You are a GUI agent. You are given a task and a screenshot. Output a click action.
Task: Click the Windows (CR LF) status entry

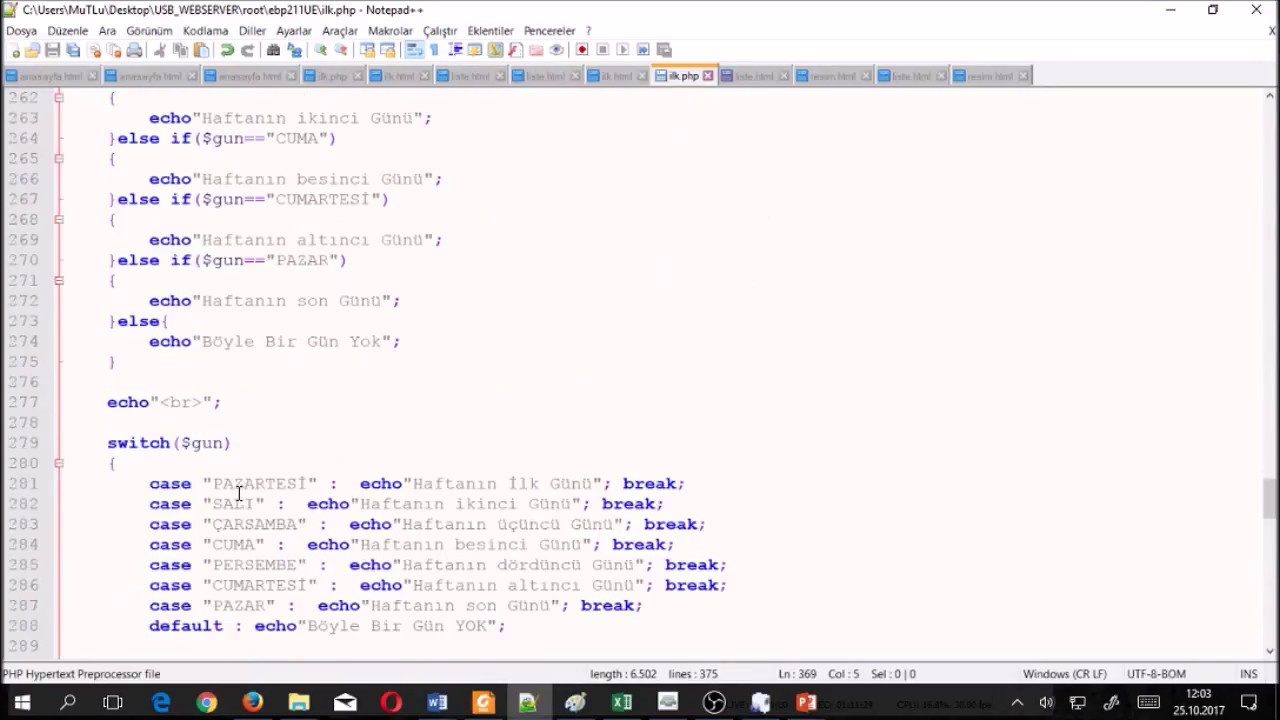click(1064, 674)
